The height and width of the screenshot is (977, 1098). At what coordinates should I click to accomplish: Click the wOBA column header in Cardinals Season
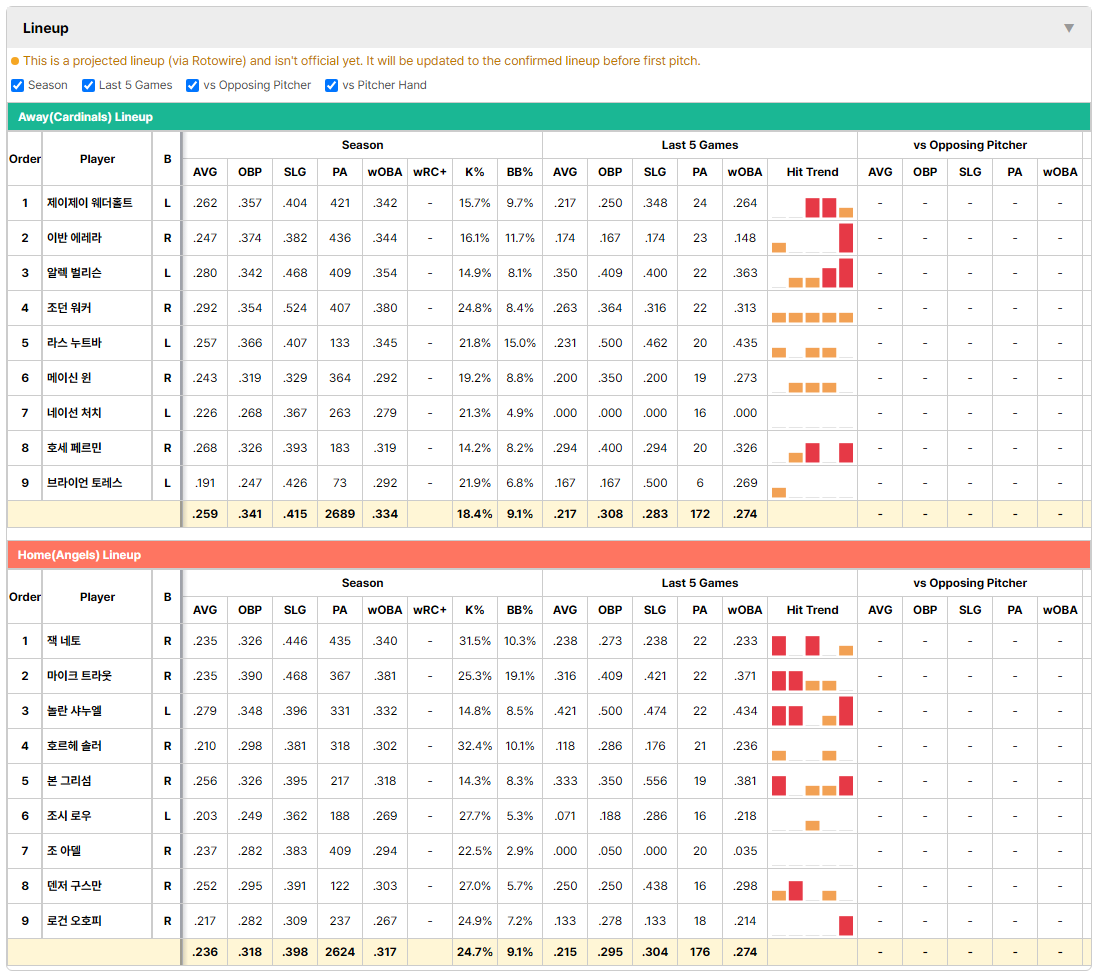click(384, 172)
